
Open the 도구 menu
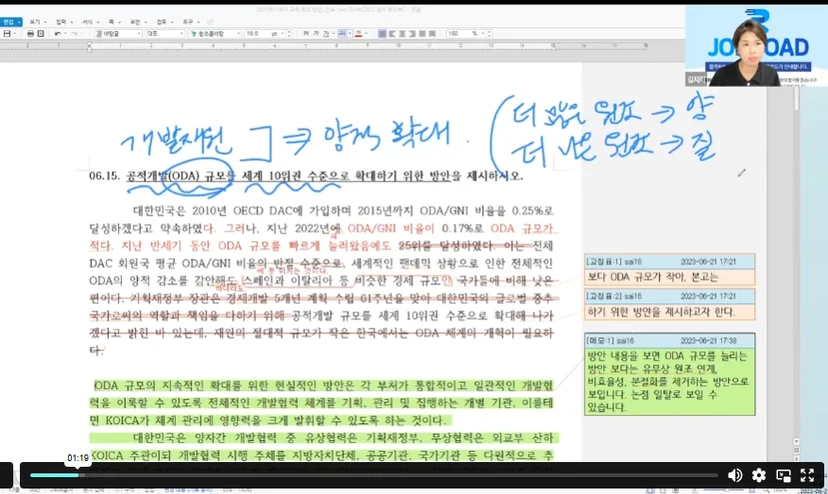pyautogui.click(x=191, y=22)
